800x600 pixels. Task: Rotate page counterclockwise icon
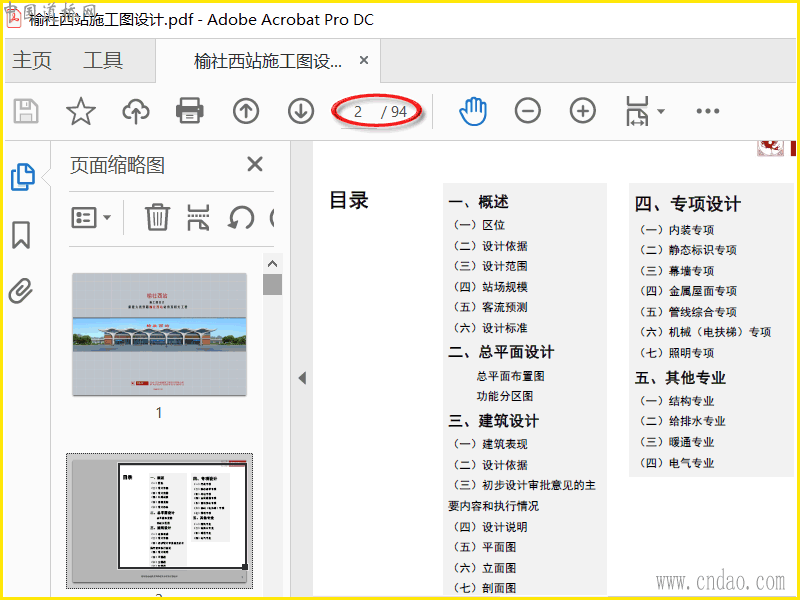pos(240,217)
